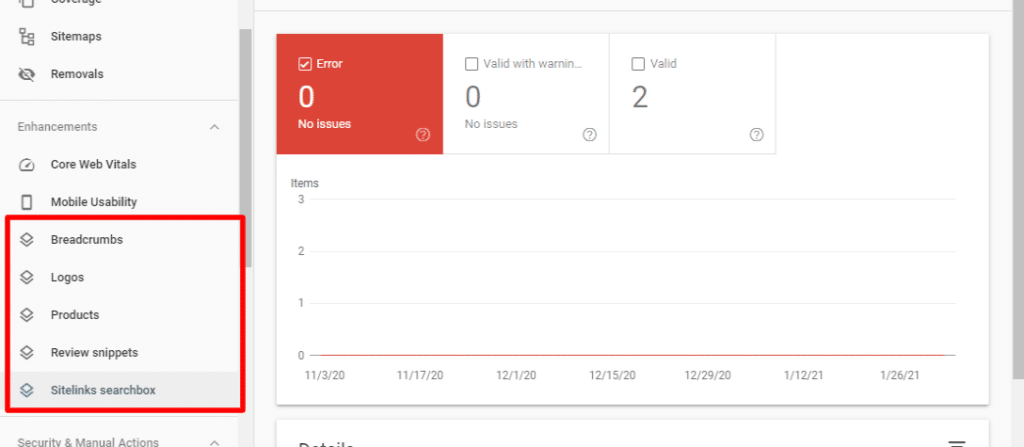1024x447 pixels.
Task: Click the Products layers icon
Action: [26, 315]
